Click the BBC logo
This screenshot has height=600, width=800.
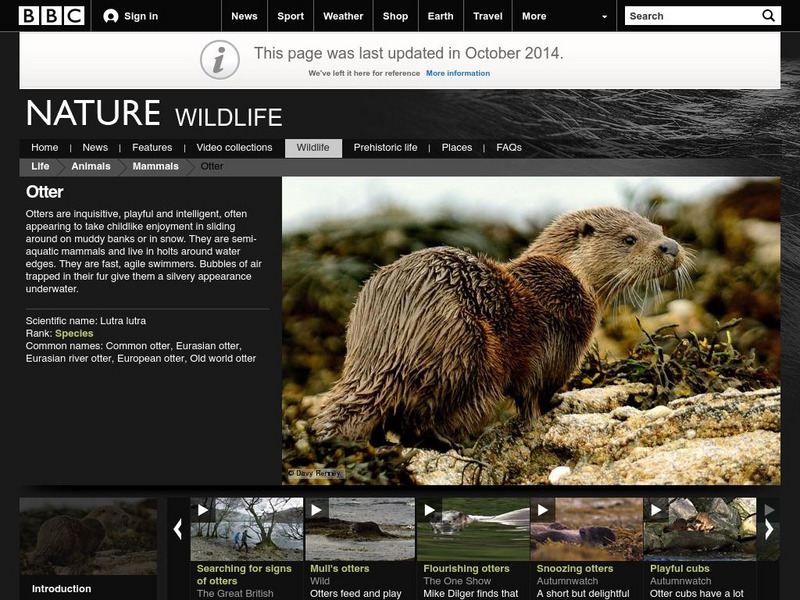pyautogui.click(x=50, y=16)
